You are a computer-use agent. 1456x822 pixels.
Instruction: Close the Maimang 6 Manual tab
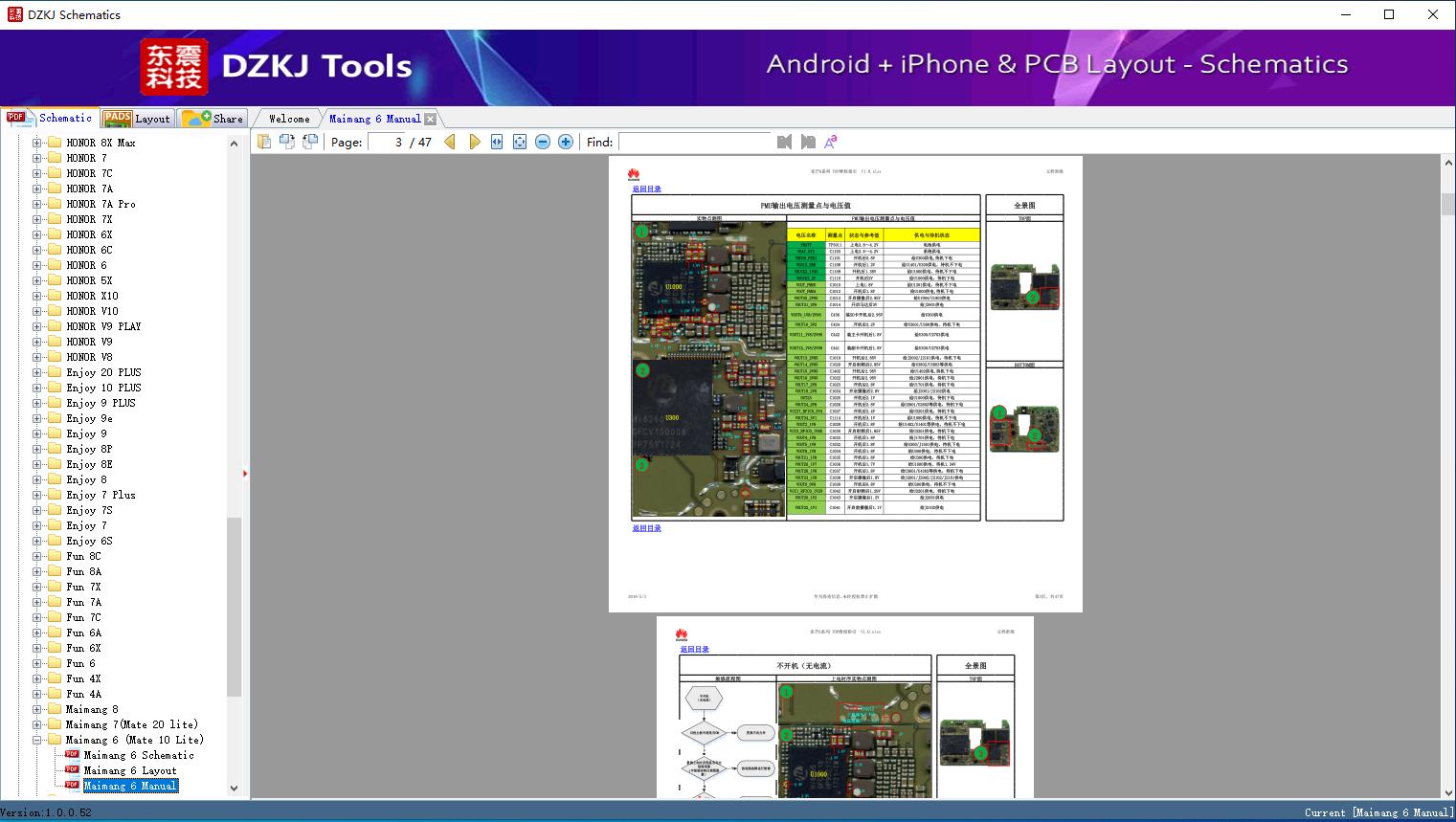431,119
